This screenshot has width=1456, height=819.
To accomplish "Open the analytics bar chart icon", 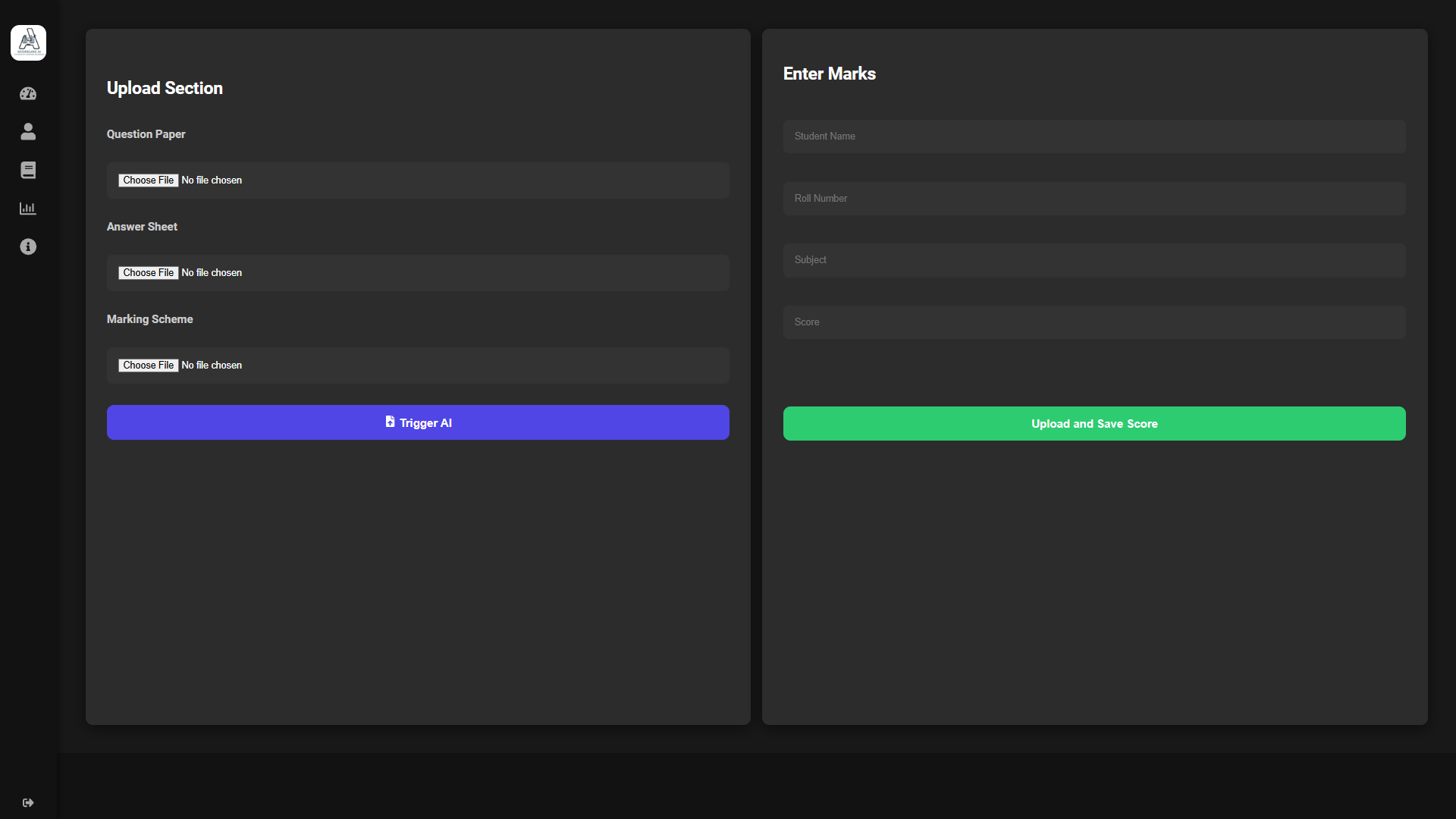I will coord(28,208).
